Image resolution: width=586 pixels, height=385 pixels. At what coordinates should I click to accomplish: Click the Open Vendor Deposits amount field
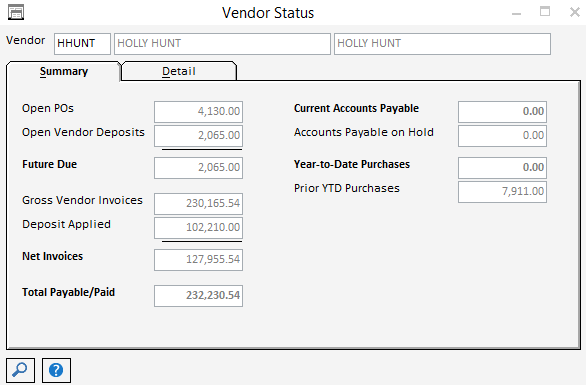(198, 135)
